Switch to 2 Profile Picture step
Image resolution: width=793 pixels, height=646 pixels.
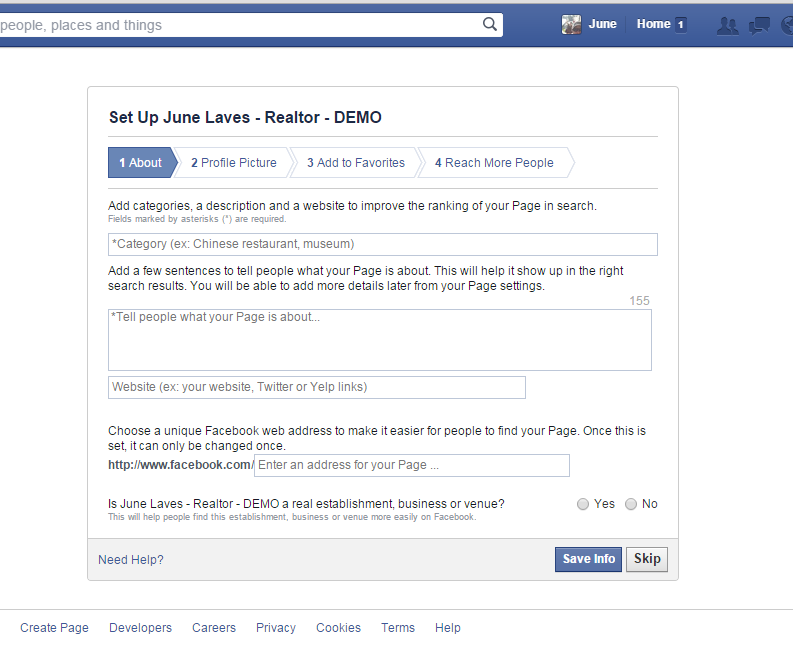click(x=234, y=162)
